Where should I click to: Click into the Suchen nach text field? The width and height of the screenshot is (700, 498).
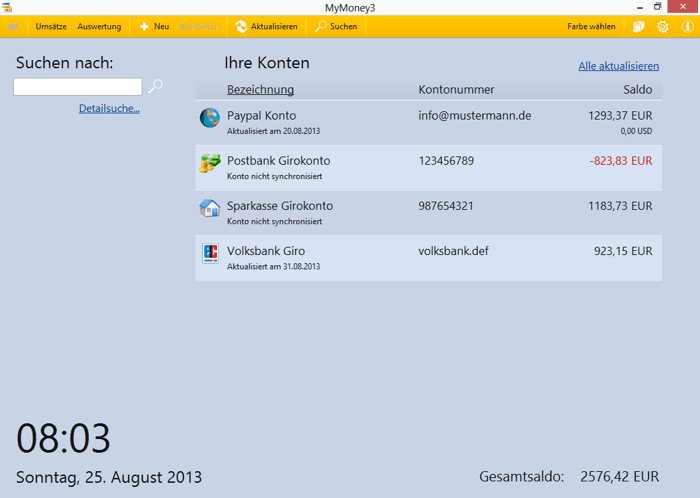click(78, 87)
